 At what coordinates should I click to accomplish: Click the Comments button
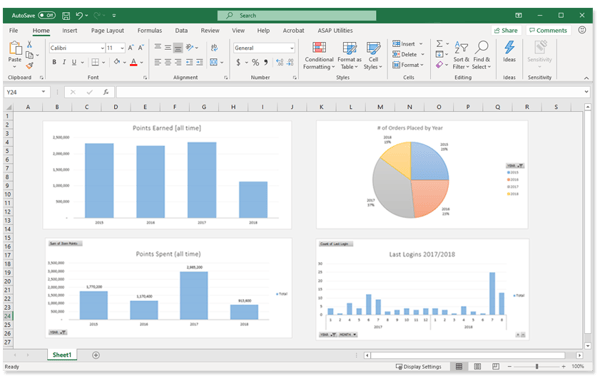(x=548, y=30)
